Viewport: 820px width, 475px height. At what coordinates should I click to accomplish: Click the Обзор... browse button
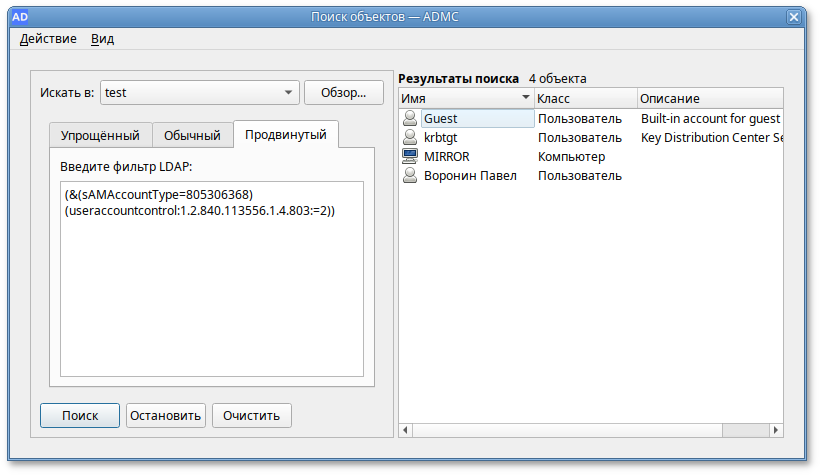point(343,93)
